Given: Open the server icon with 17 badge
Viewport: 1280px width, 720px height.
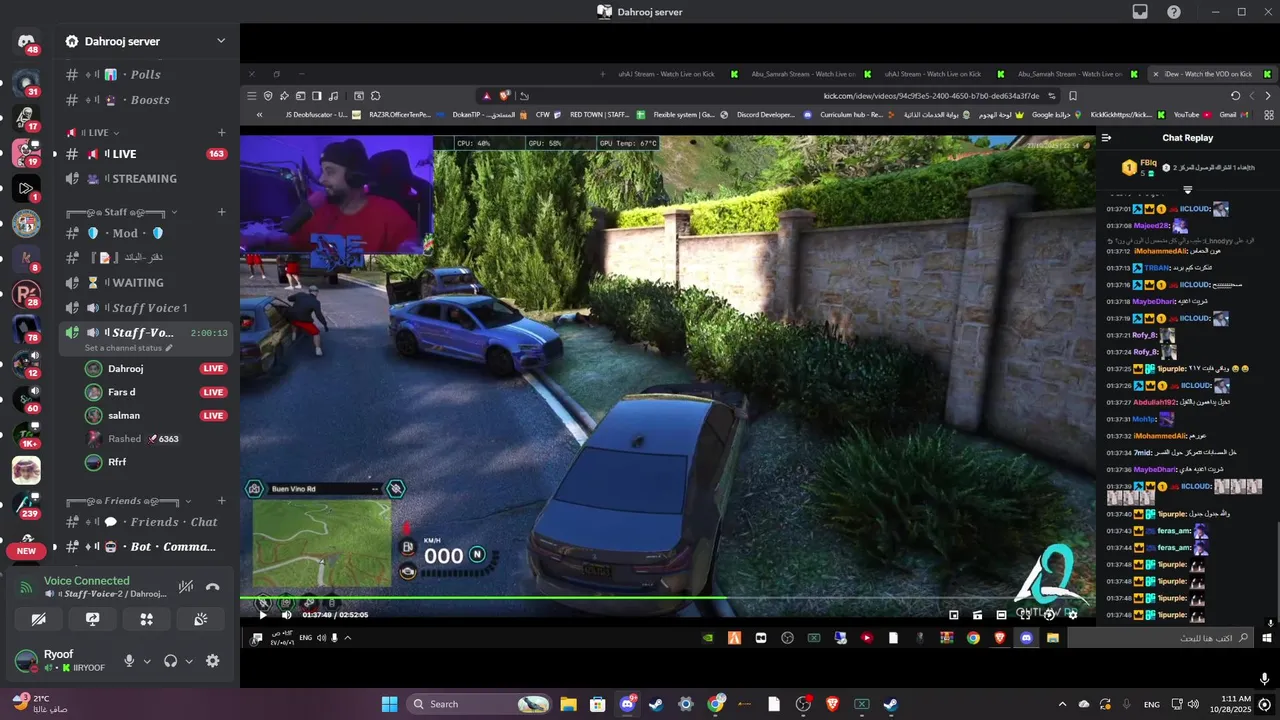Looking at the screenshot, I should click(x=26, y=118).
